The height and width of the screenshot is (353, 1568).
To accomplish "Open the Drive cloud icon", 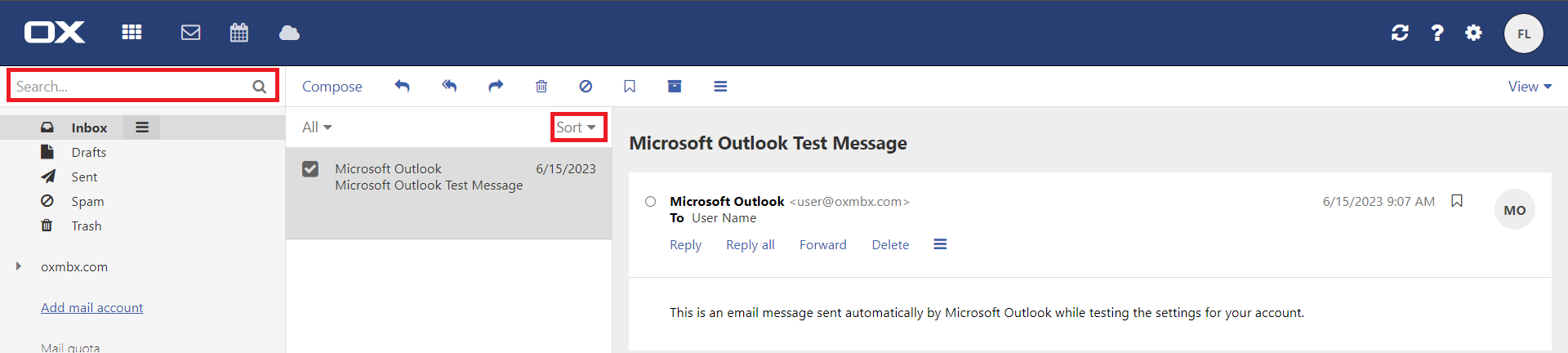I will pos(289,33).
